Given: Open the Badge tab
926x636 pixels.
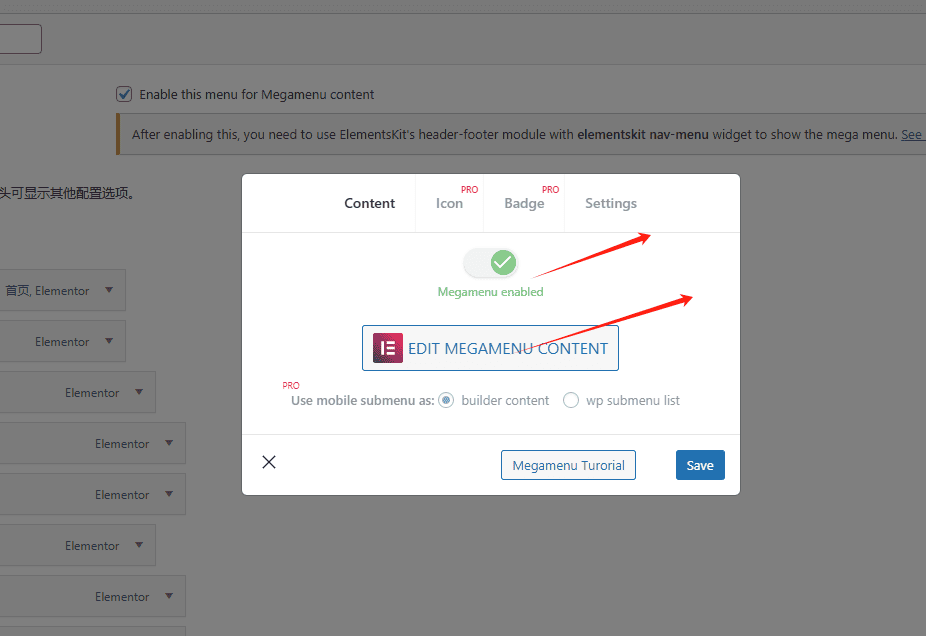Looking at the screenshot, I should (524, 203).
